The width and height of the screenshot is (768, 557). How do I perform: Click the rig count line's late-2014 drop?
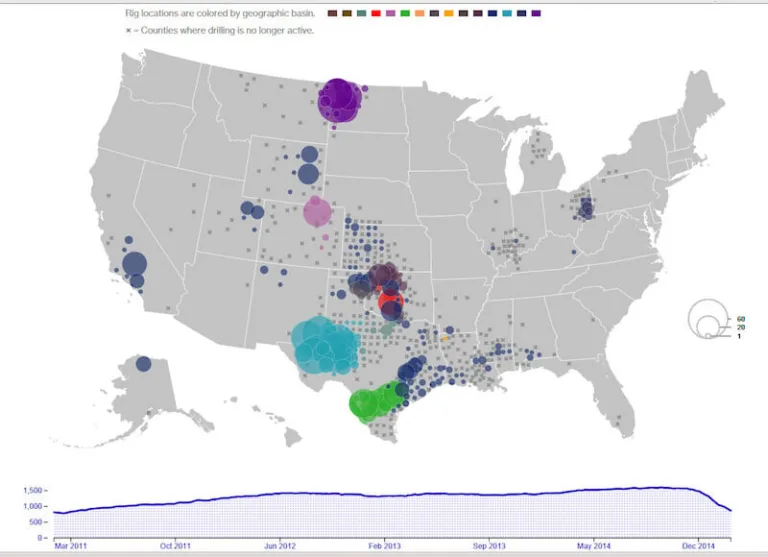(x=713, y=498)
